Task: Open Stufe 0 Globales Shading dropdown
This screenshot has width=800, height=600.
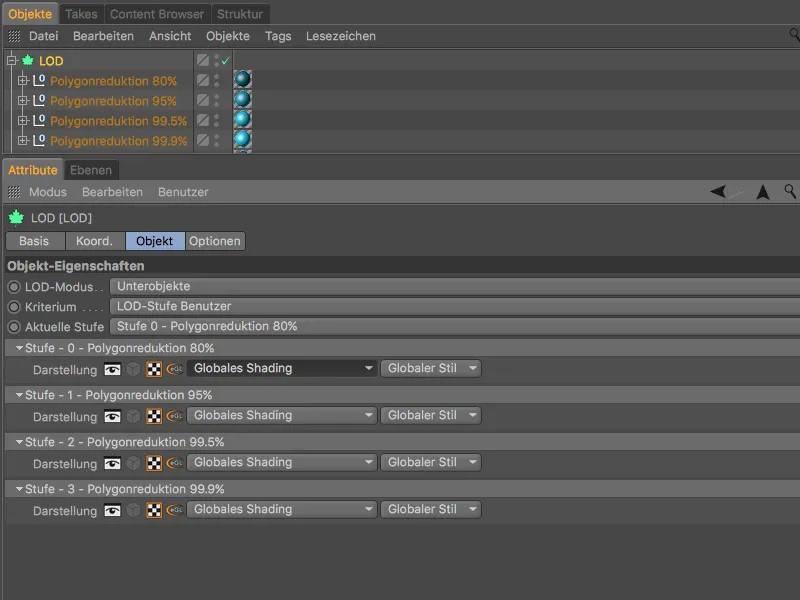Action: coord(282,368)
